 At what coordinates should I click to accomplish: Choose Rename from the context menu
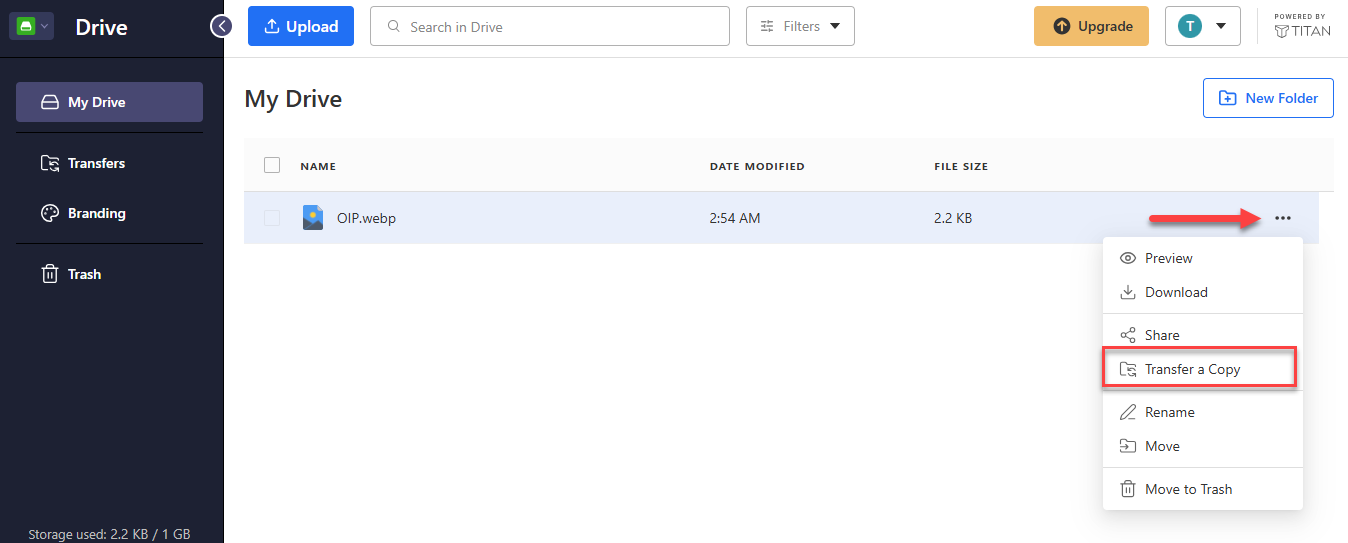pos(1203,412)
